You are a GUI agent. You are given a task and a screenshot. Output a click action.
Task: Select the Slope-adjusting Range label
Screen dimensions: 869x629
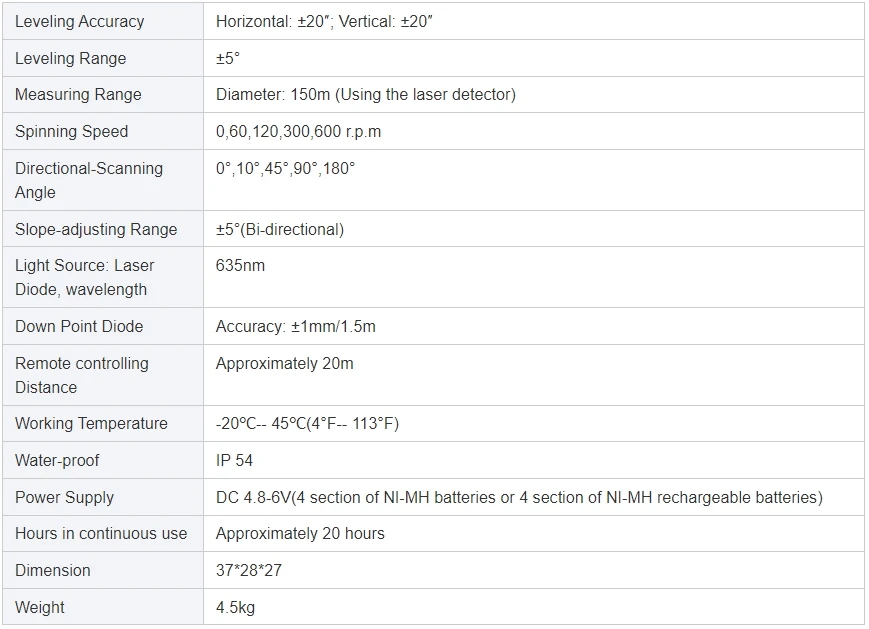pyautogui.click(x=96, y=229)
